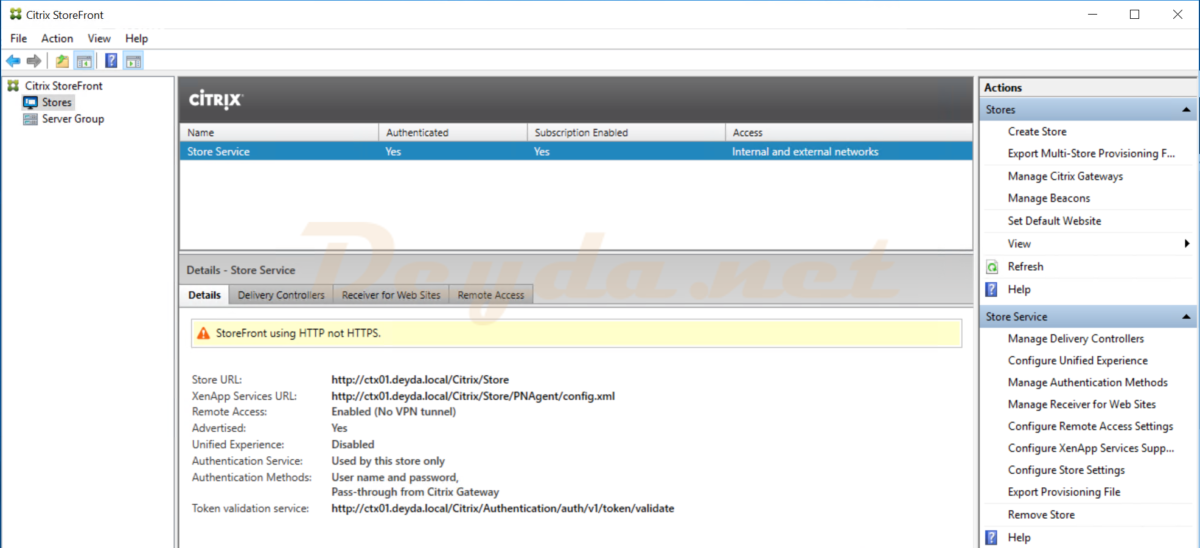Click Create Store action
The image size is (1200, 548).
pyautogui.click(x=1037, y=132)
